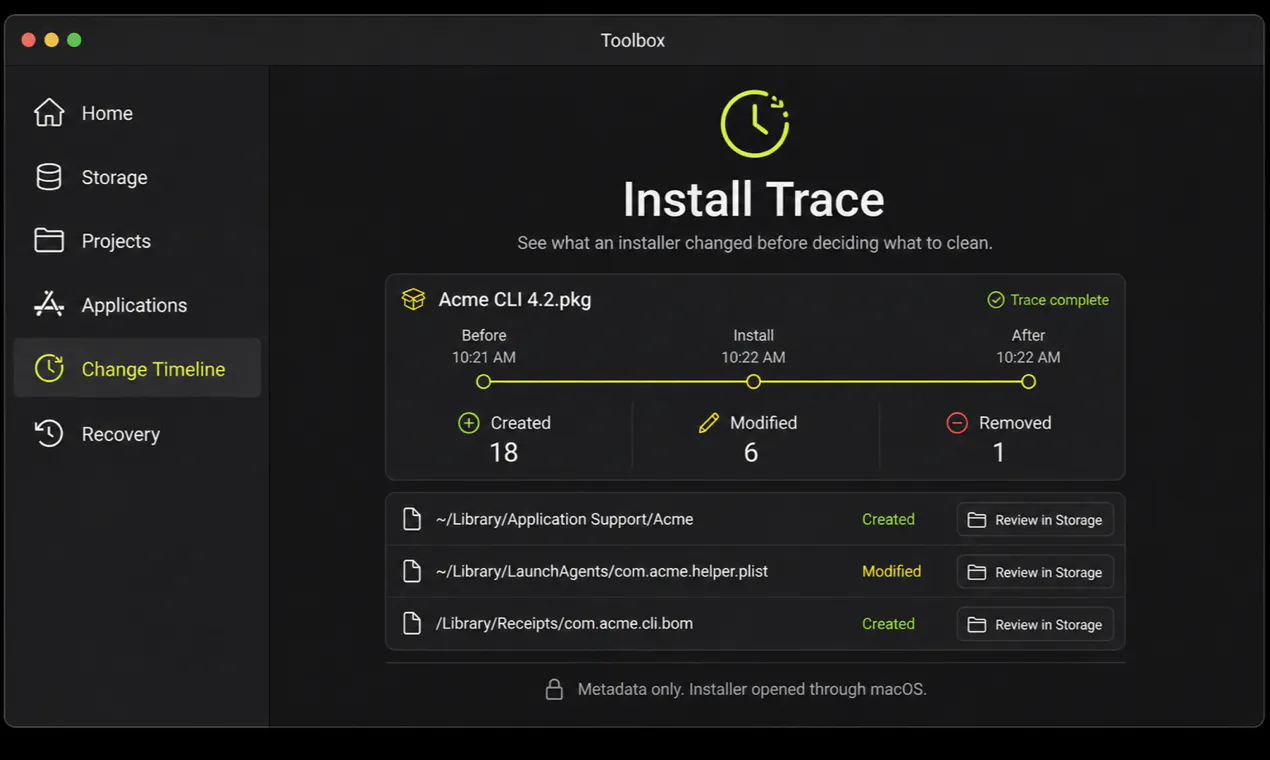Click the Recovery history icon
The width and height of the screenshot is (1270, 760).
pos(49,433)
